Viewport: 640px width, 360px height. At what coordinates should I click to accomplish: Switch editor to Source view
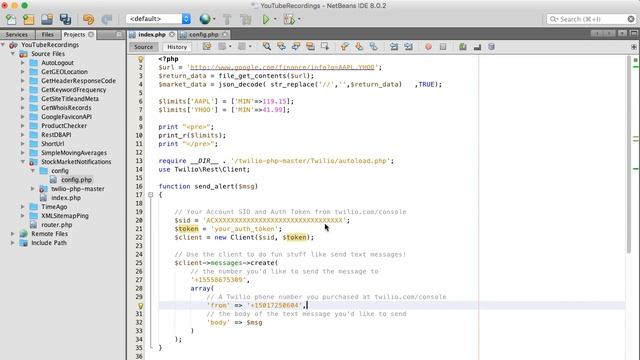(143, 47)
